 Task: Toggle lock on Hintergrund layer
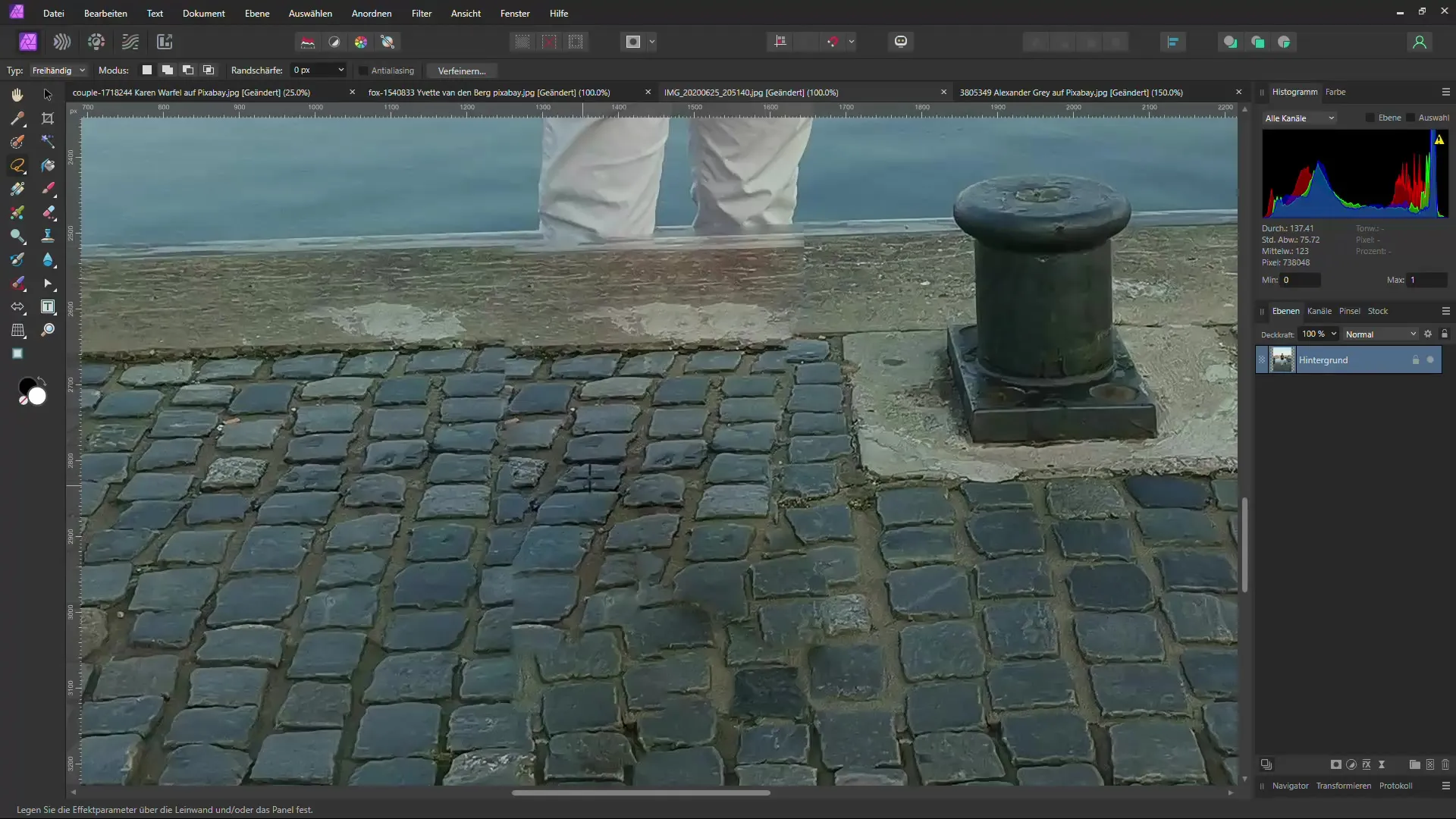[x=1415, y=359]
